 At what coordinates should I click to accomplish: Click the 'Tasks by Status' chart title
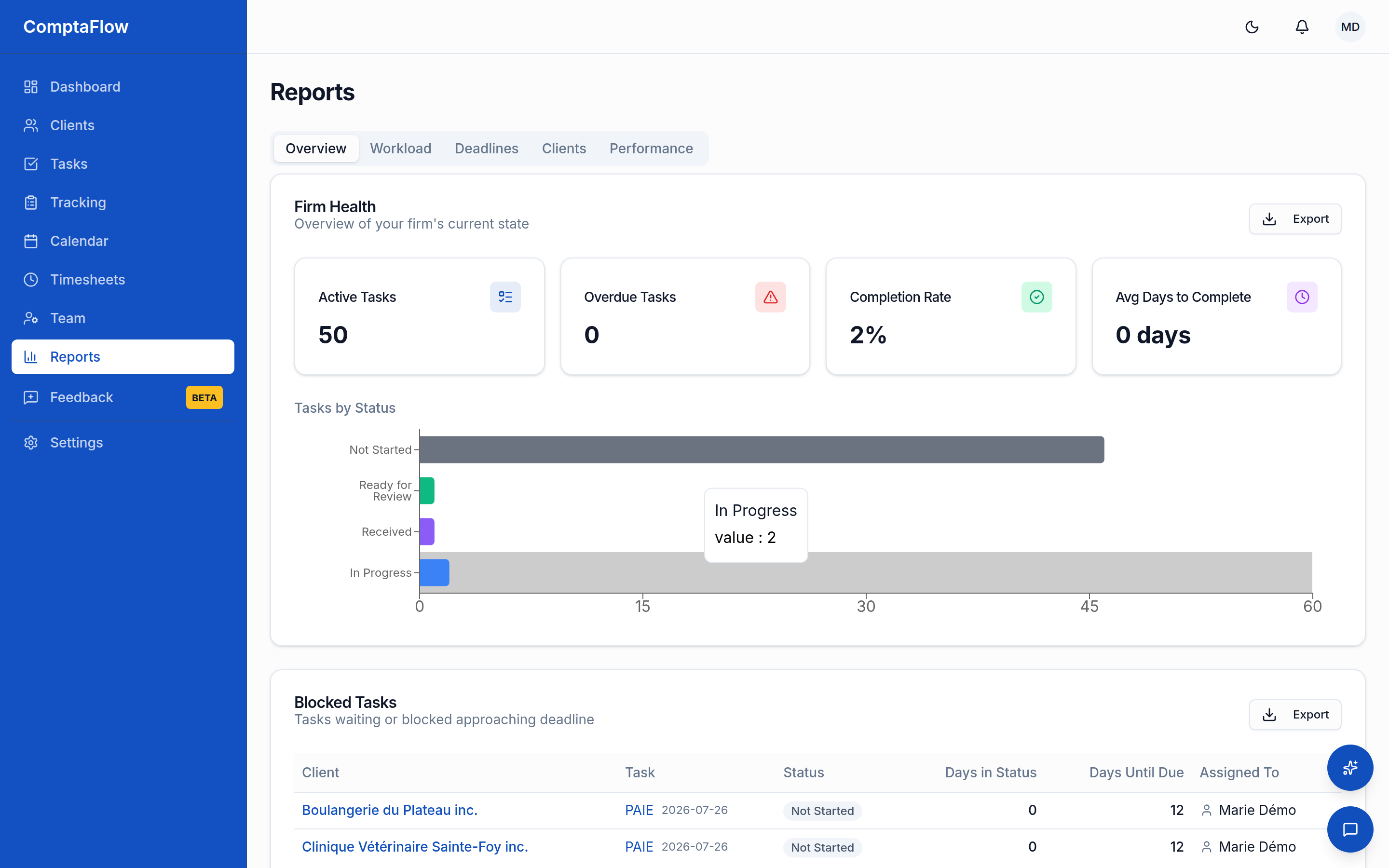pos(345,408)
